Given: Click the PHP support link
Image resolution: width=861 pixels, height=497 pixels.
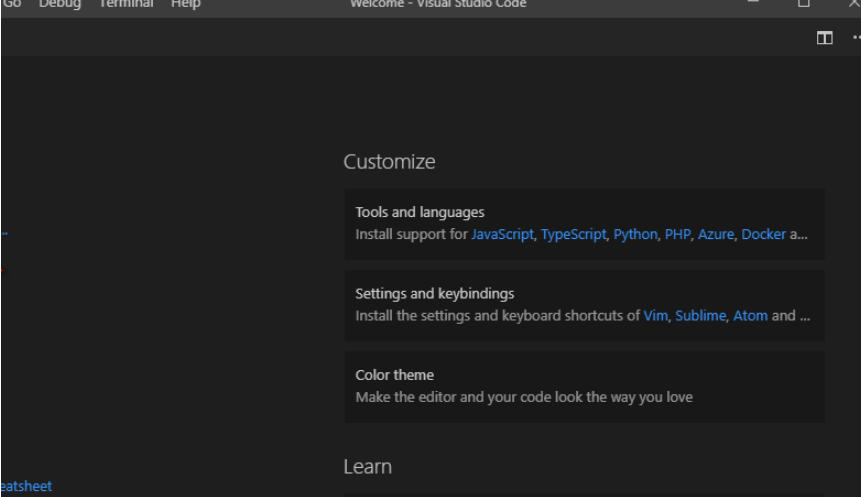Looking at the screenshot, I should coord(677,234).
